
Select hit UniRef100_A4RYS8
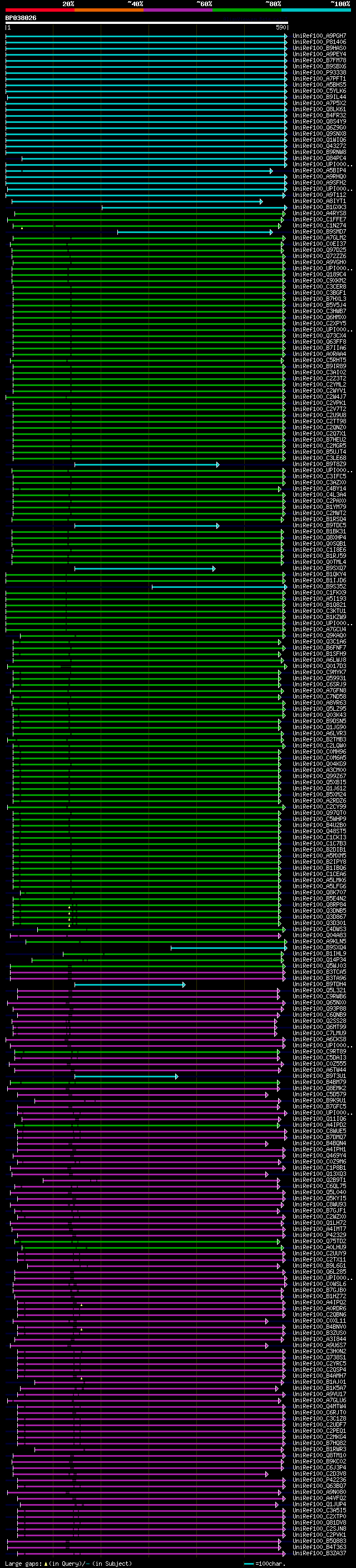[x=319, y=214]
